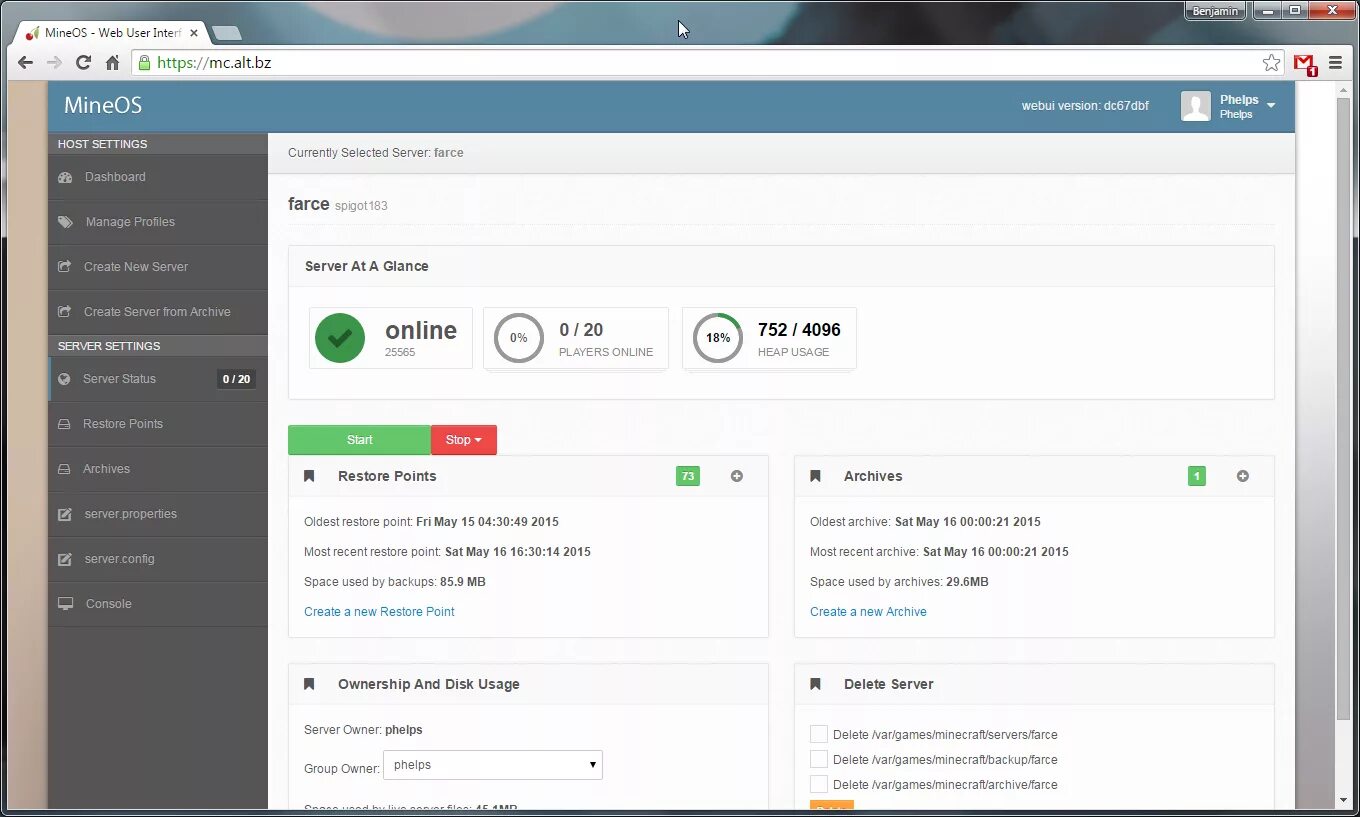Check Delete /var/games/minecraft/servers/farce box

(x=819, y=734)
